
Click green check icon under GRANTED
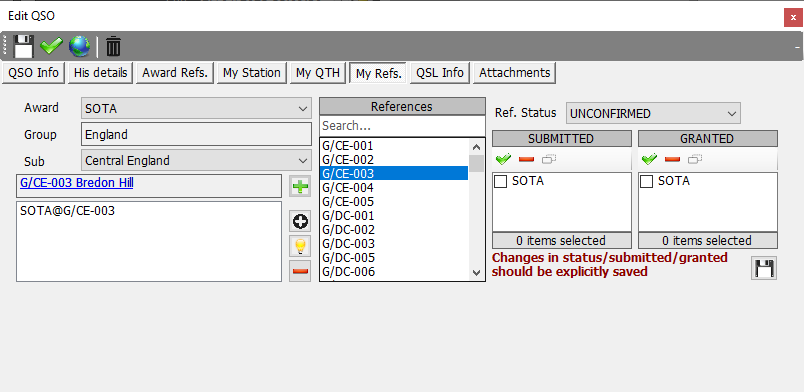click(x=649, y=160)
